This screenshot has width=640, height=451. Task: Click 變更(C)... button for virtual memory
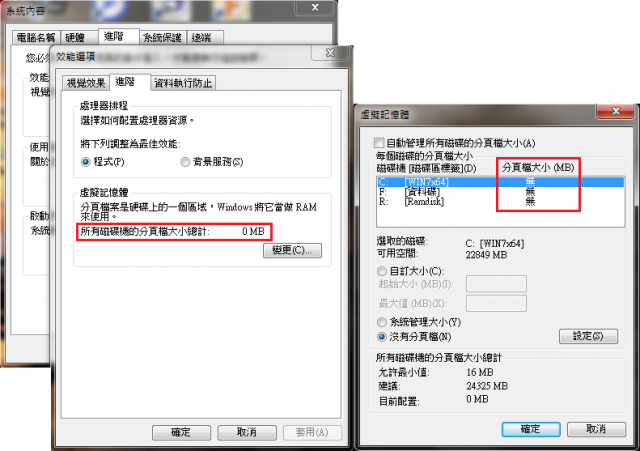pos(292,250)
